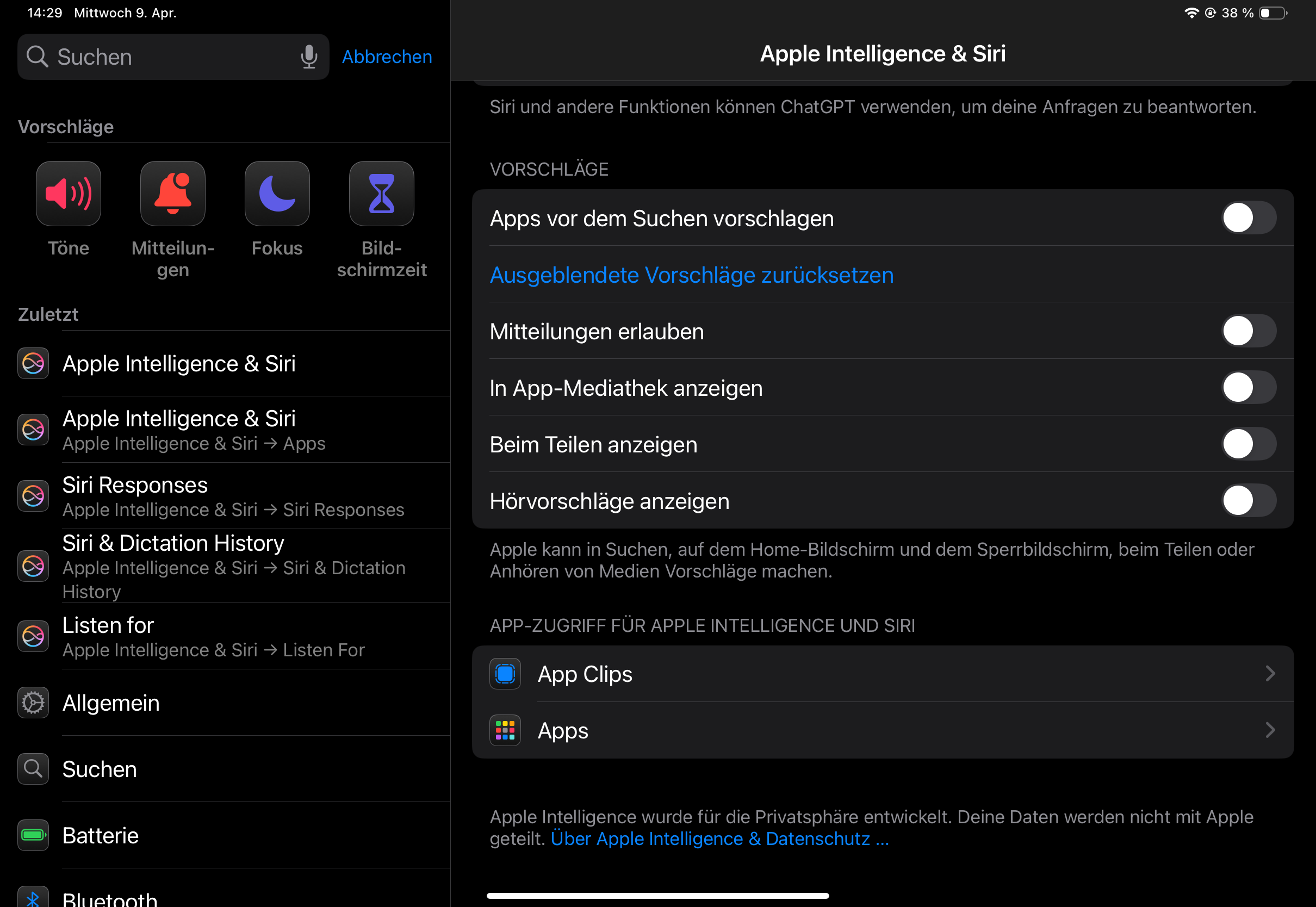Open the Töne sound shortcut icon
The height and width of the screenshot is (907, 1316).
[68, 194]
